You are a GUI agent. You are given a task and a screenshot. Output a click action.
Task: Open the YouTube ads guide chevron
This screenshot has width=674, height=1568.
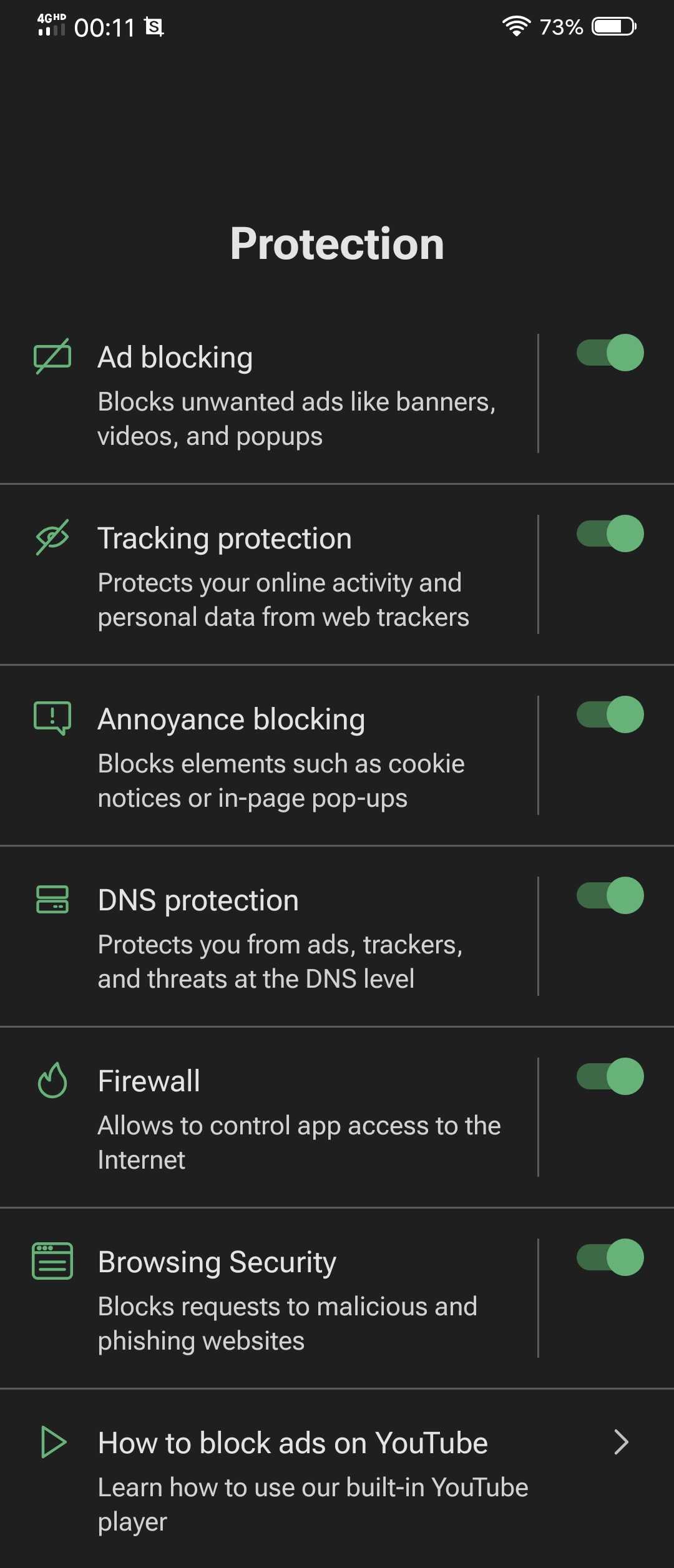(x=621, y=1442)
